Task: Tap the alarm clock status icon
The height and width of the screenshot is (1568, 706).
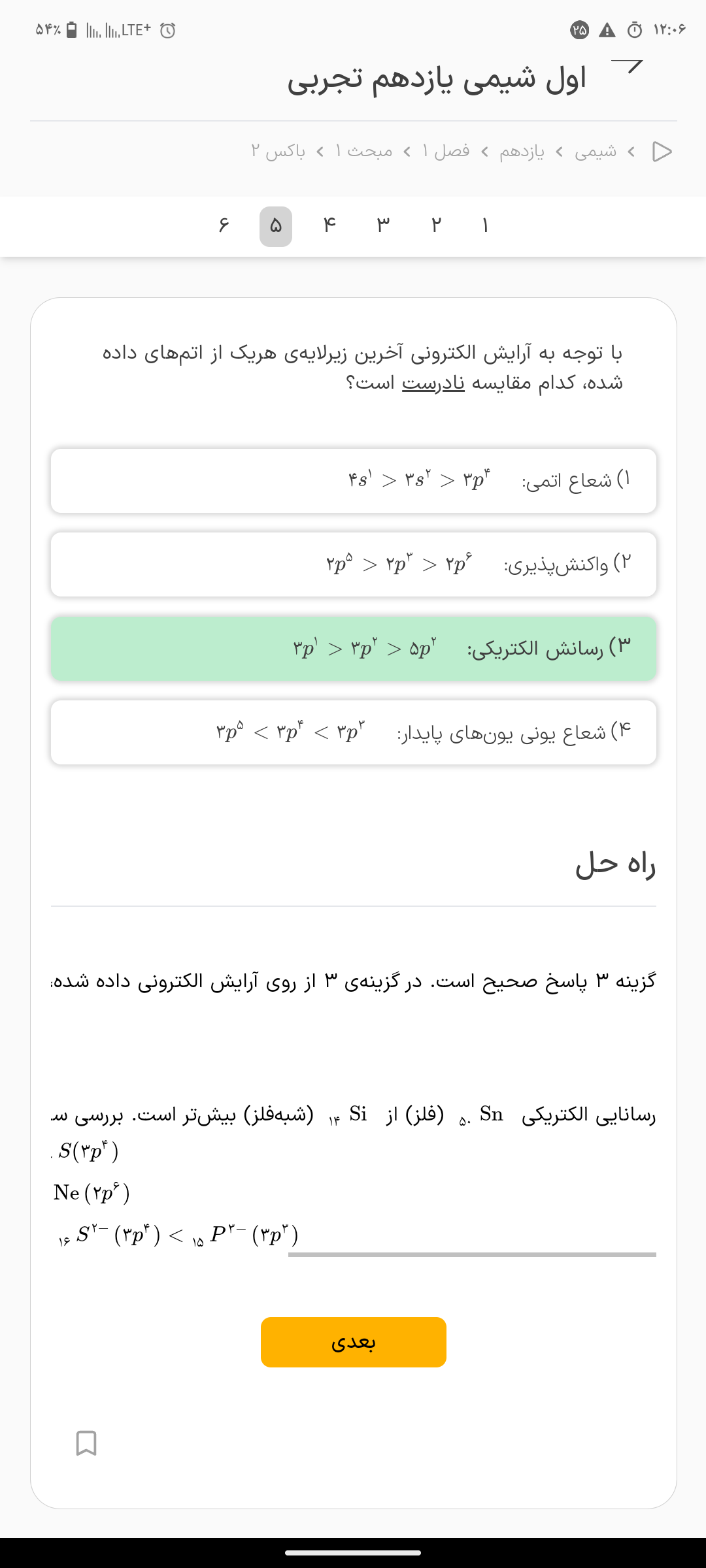Action: tap(168, 30)
